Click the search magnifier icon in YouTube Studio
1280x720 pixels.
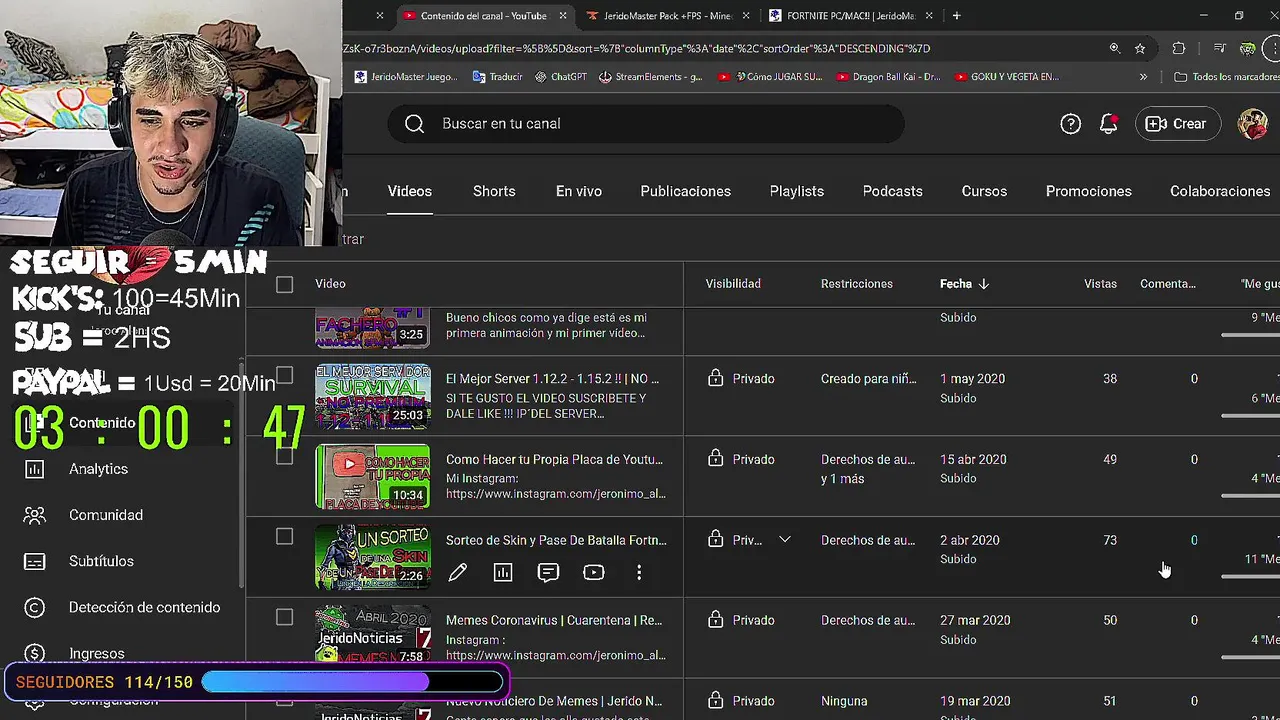414,124
